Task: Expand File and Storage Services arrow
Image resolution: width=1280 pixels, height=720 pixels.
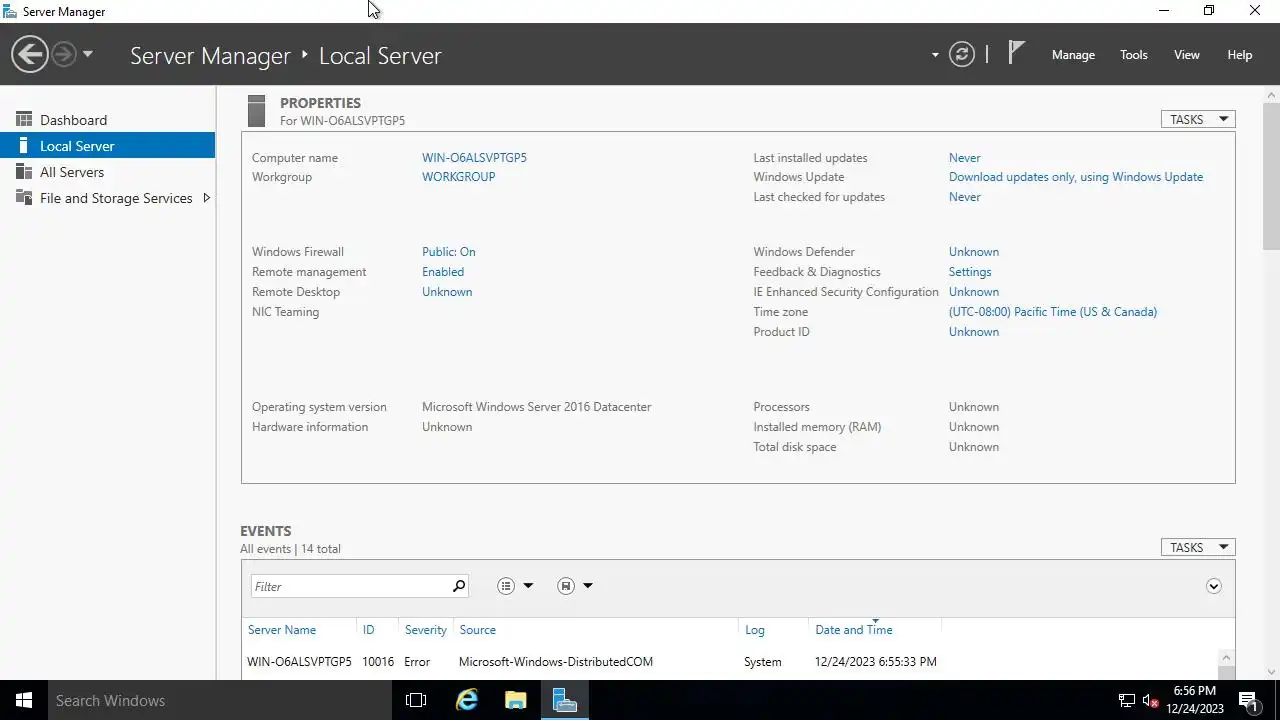Action: click(x=206, y=198)
